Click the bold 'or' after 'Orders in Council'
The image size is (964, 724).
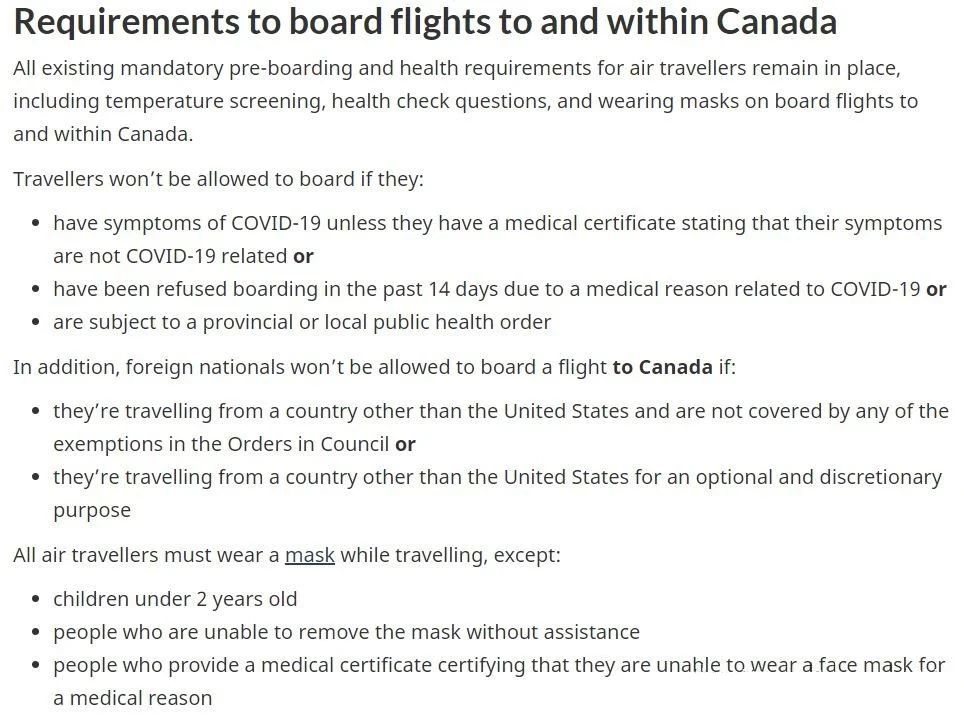405,444
